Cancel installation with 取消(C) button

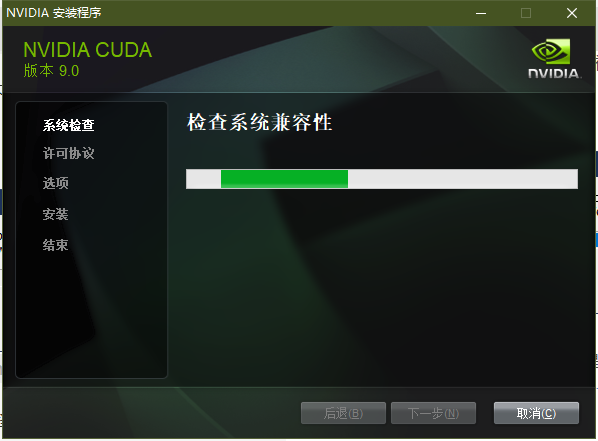536,413
